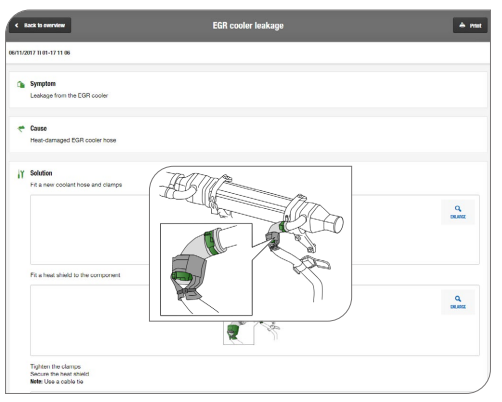502x402 pixels.
Task: Click the printer icon in header
Action: 462,25
